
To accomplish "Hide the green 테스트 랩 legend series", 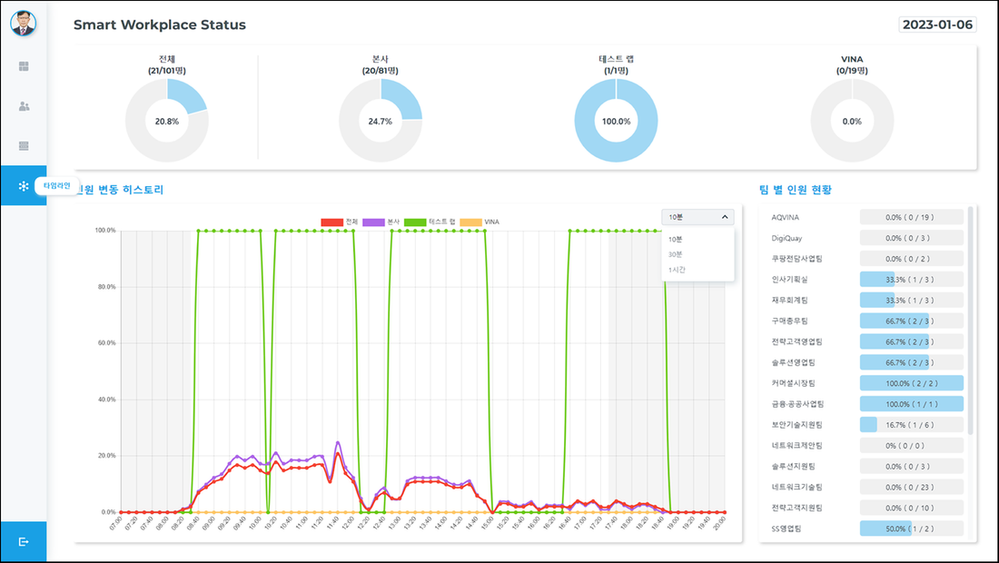I will click(424, 221).
